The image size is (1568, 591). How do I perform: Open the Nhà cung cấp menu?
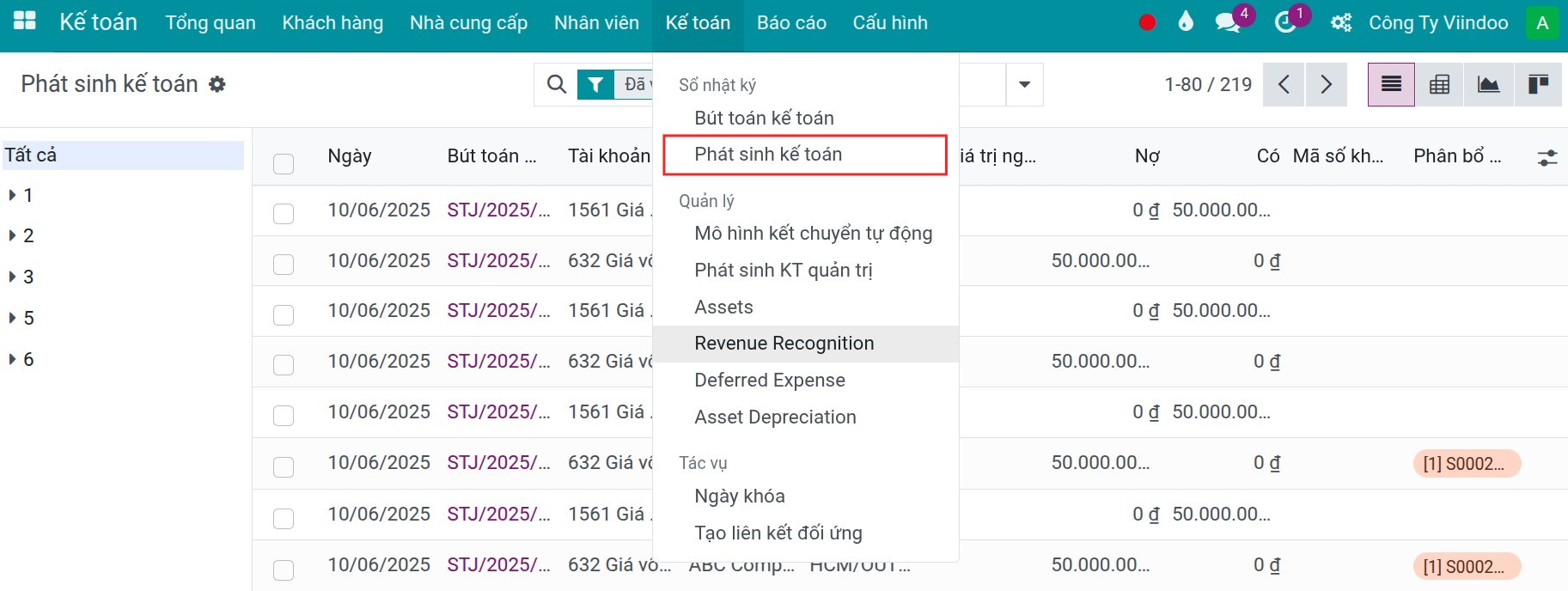tap(468, 22)
